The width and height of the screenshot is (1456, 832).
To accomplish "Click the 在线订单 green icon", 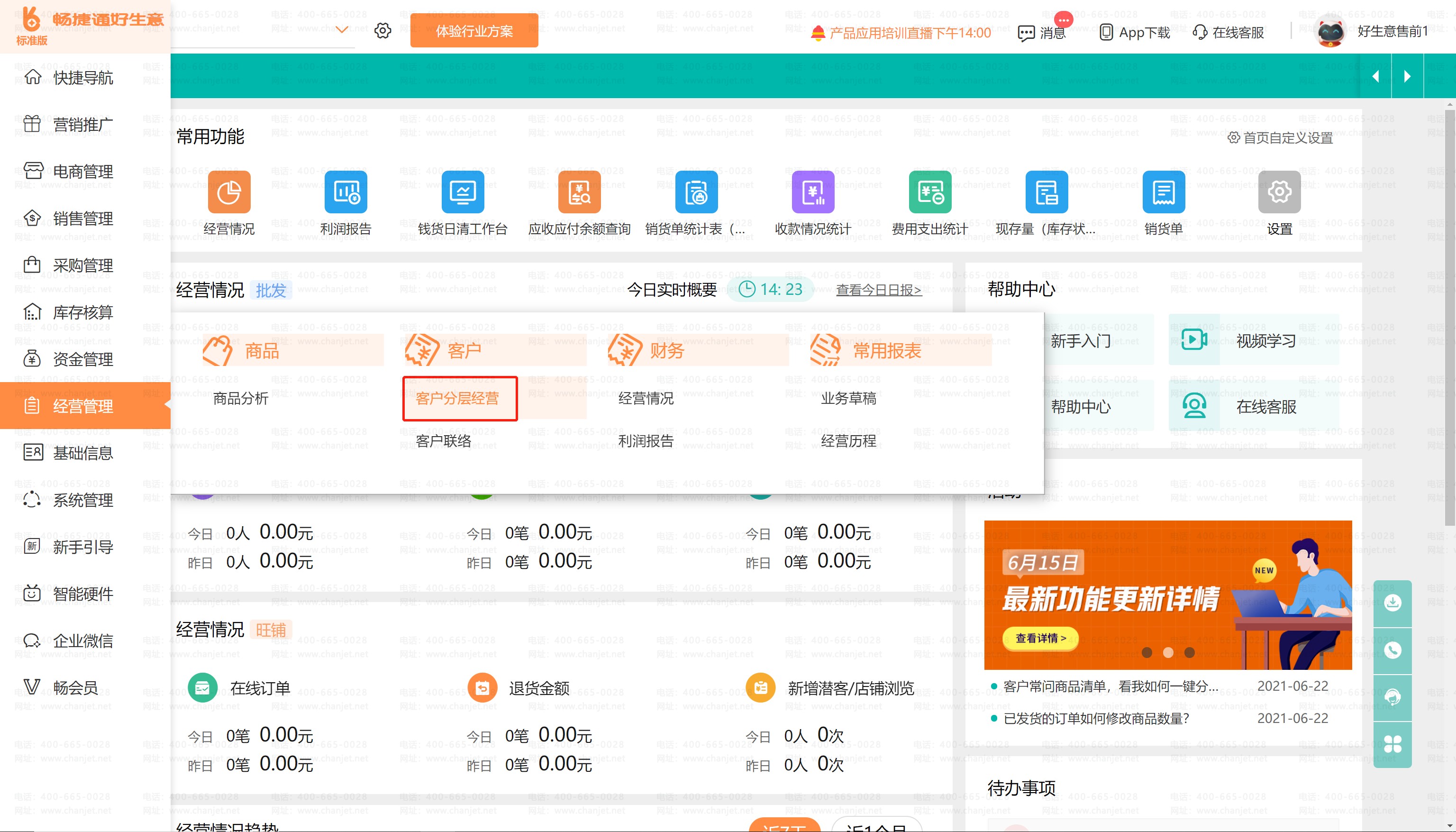I will pyautogui.click(x=202, y=688).
